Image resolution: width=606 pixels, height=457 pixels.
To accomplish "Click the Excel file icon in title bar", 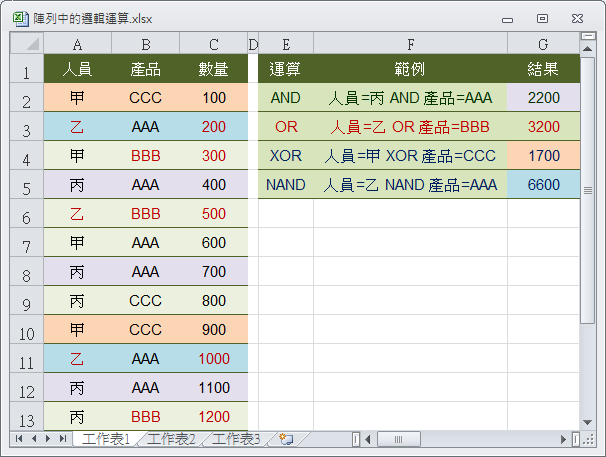I will 20,19.
